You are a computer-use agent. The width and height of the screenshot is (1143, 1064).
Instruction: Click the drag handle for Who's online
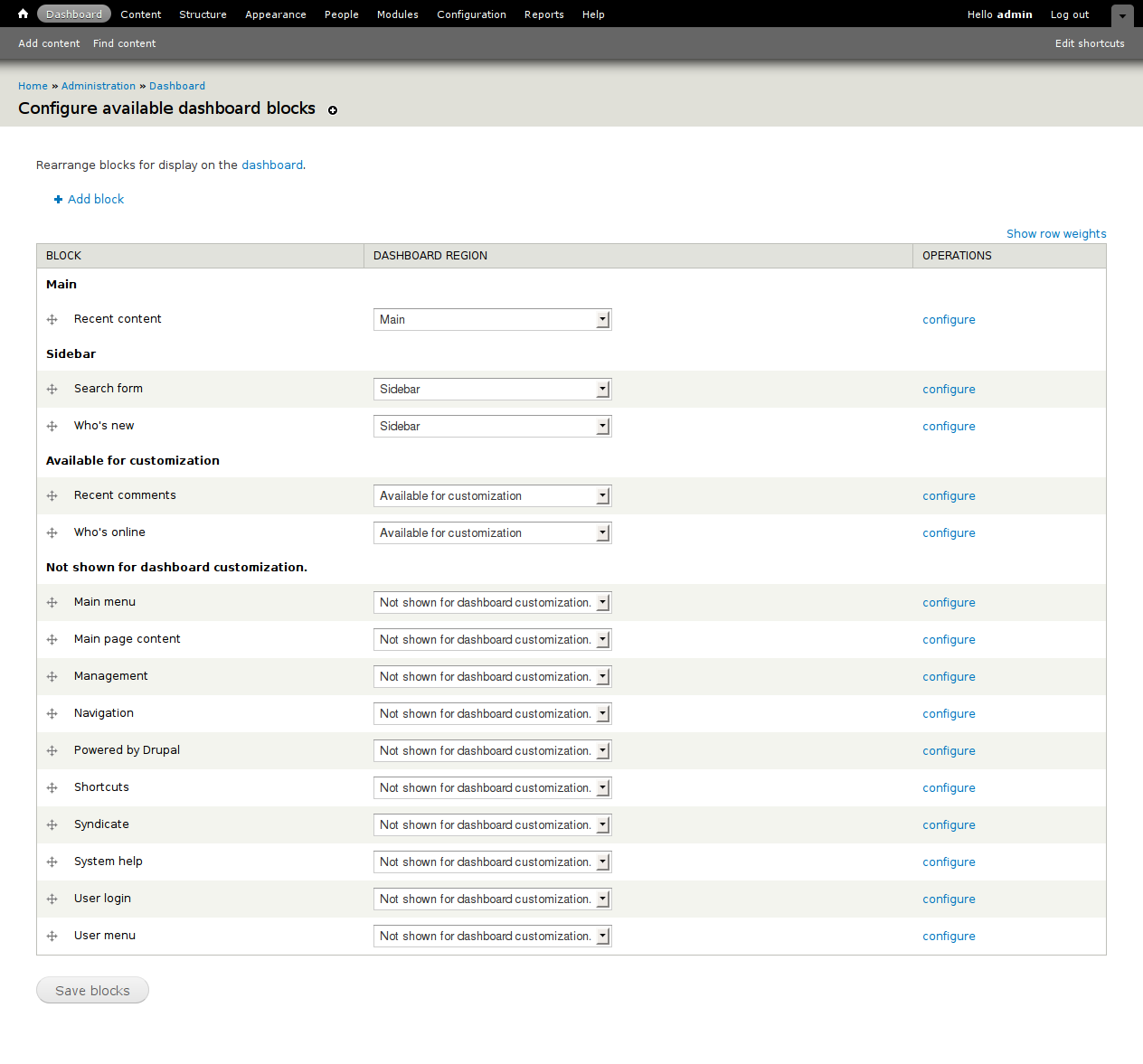(52, 533)
